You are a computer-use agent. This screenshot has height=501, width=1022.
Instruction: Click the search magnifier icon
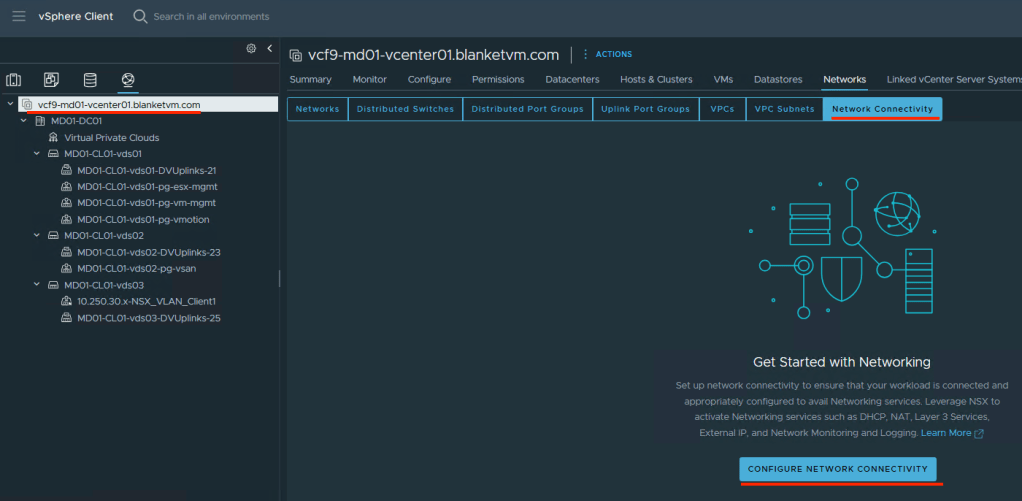click(x=140, y=16)
